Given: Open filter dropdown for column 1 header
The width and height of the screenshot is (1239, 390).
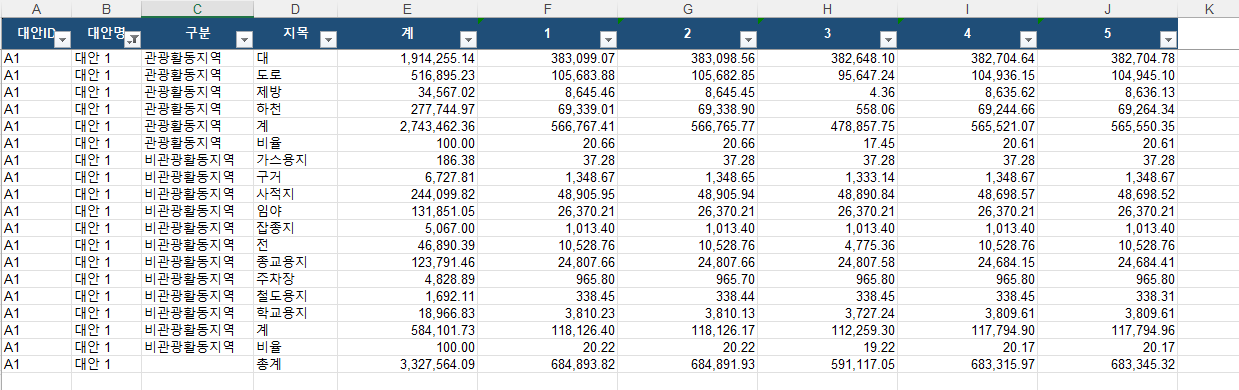Looking at the screenshot, I should [608, 39].
